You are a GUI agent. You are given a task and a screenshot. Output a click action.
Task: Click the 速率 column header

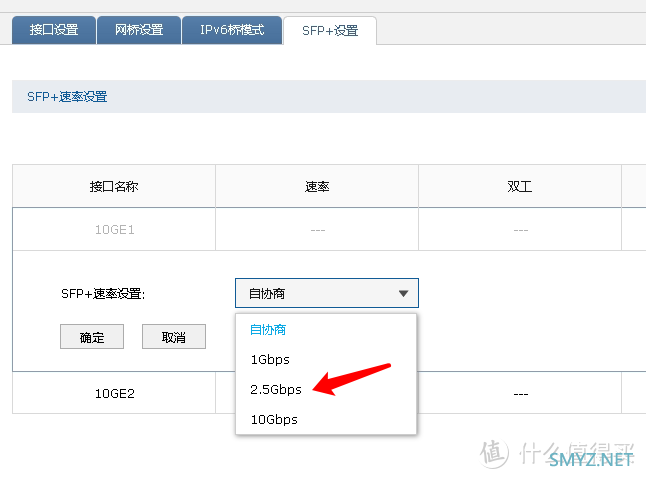[317, 187]
